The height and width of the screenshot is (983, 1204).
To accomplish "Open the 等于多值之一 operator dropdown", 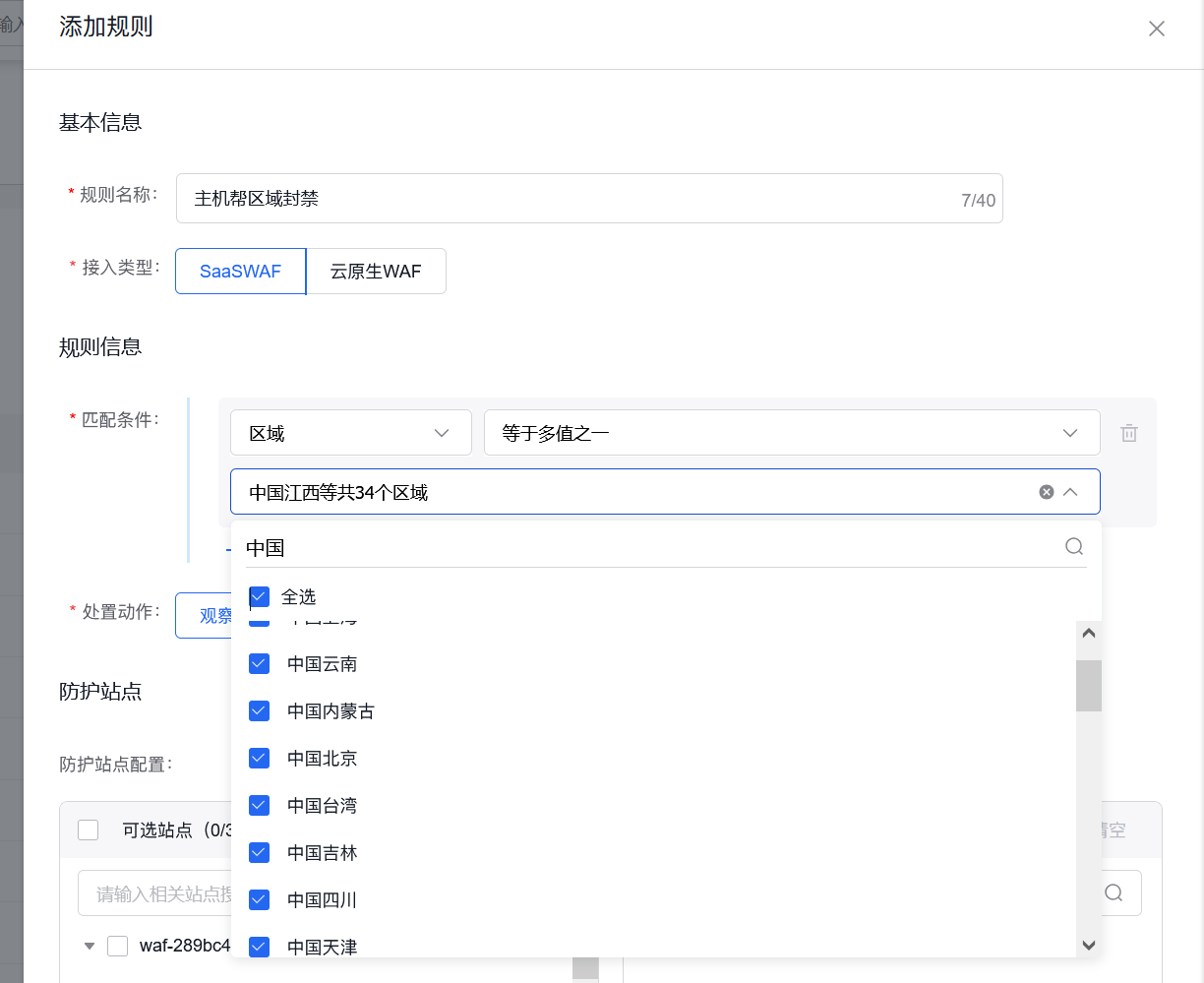I will pos(791,433).
